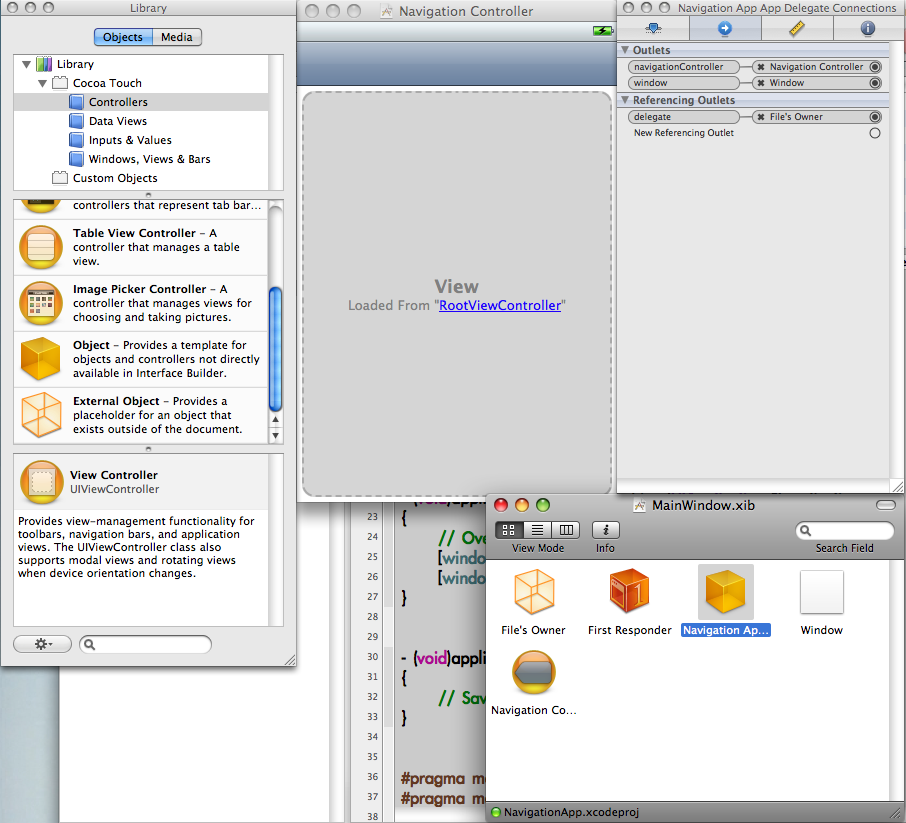Image resolution: width=906 pixels, height=823 pixels.
Task: Collapse the Cocoa Touch group
Action: tap(42, 83)
